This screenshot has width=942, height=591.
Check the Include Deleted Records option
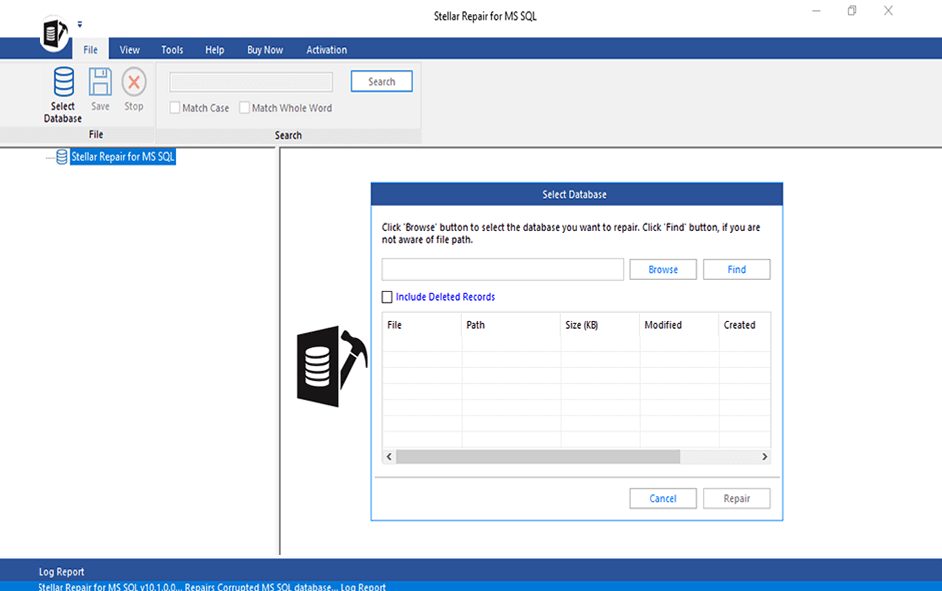click(x=388, y=296)
